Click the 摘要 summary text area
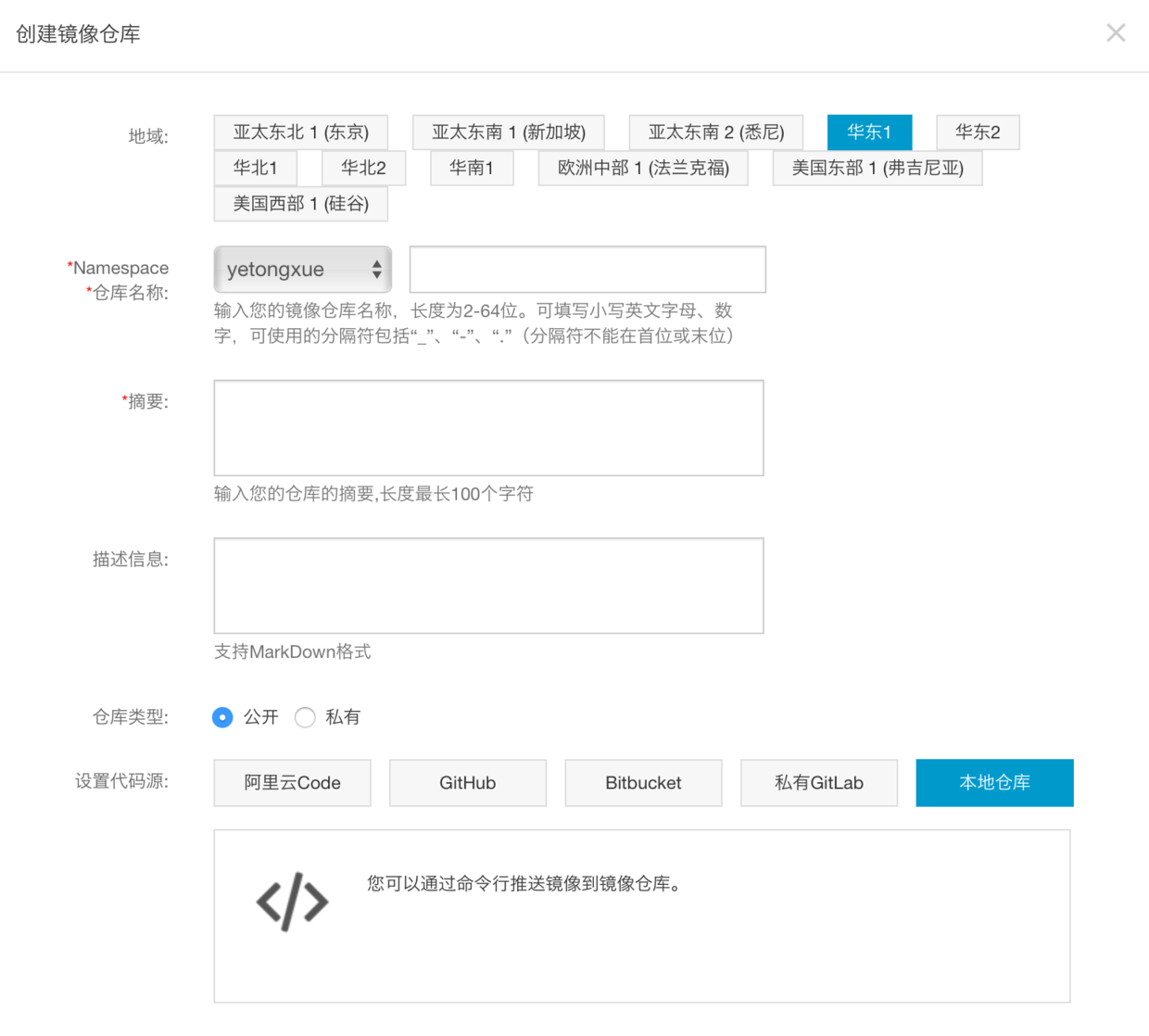1149x1036 pixels. pos(488,428)
